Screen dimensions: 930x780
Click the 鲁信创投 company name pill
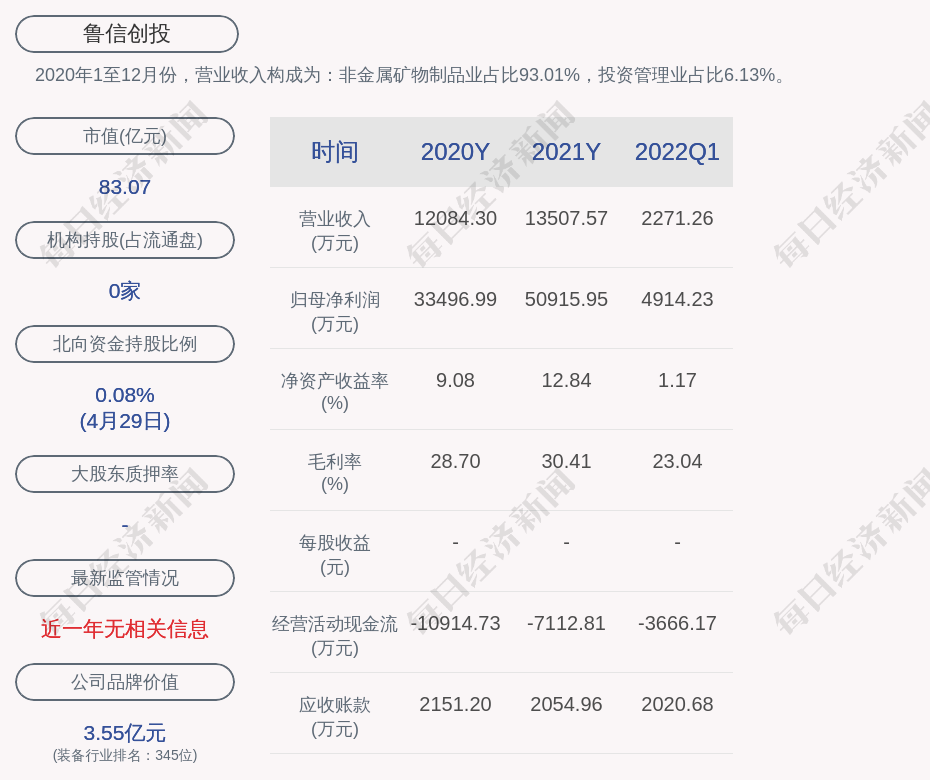coord(127,34)
